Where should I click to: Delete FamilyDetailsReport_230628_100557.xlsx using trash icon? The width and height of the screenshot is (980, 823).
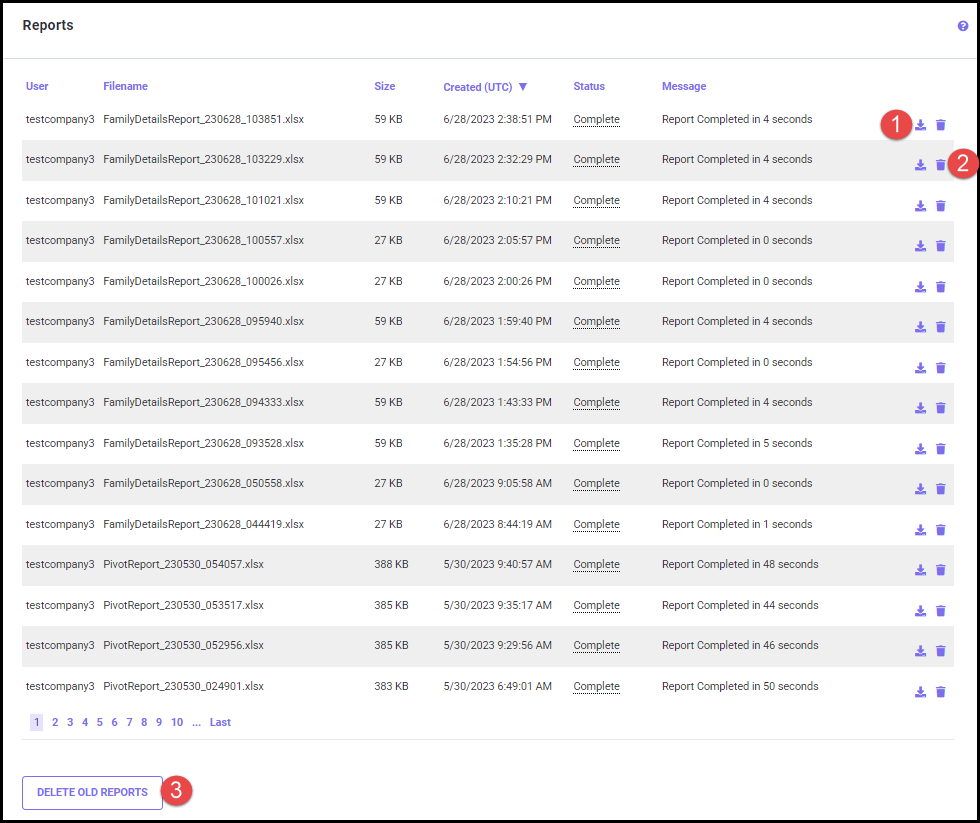(x=940, y=246)
